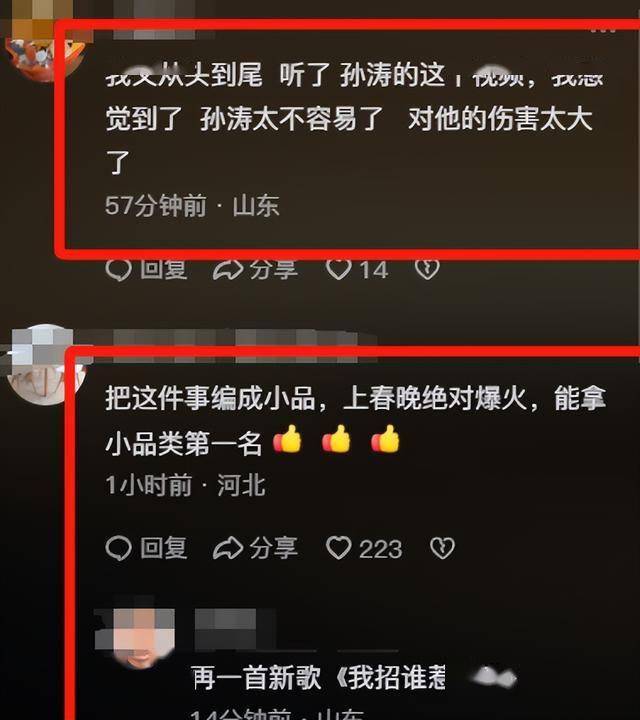Open the nested reply 再一首新歌《我招谁惹
The image size is (640, 720).
tap(319, 678)
